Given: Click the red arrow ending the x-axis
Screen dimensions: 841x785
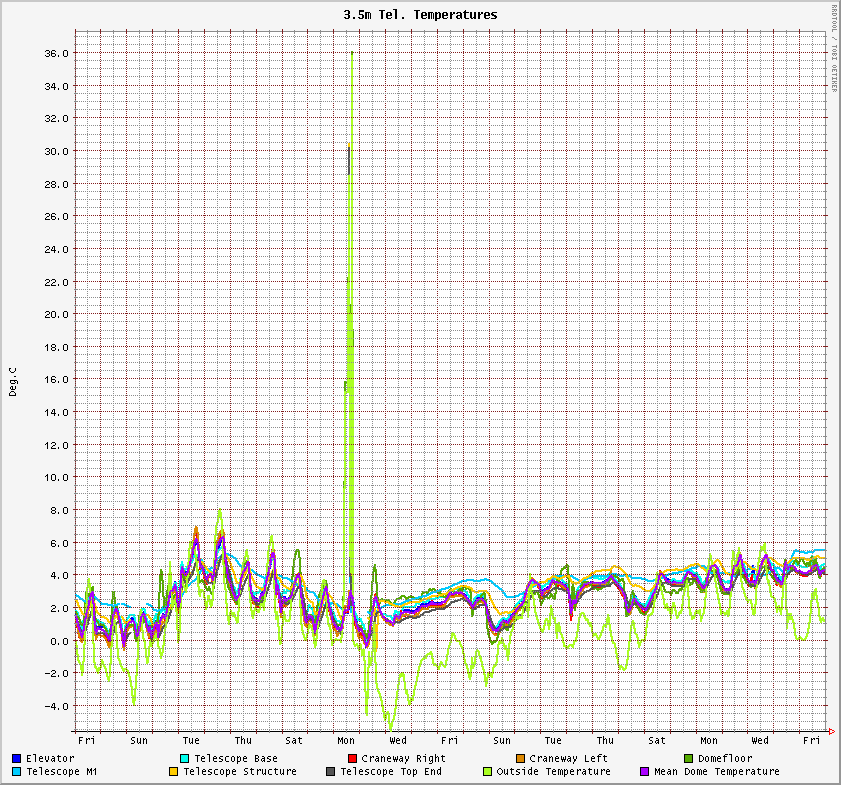Looking at the screenshot, I should click(x=831, y=732).
